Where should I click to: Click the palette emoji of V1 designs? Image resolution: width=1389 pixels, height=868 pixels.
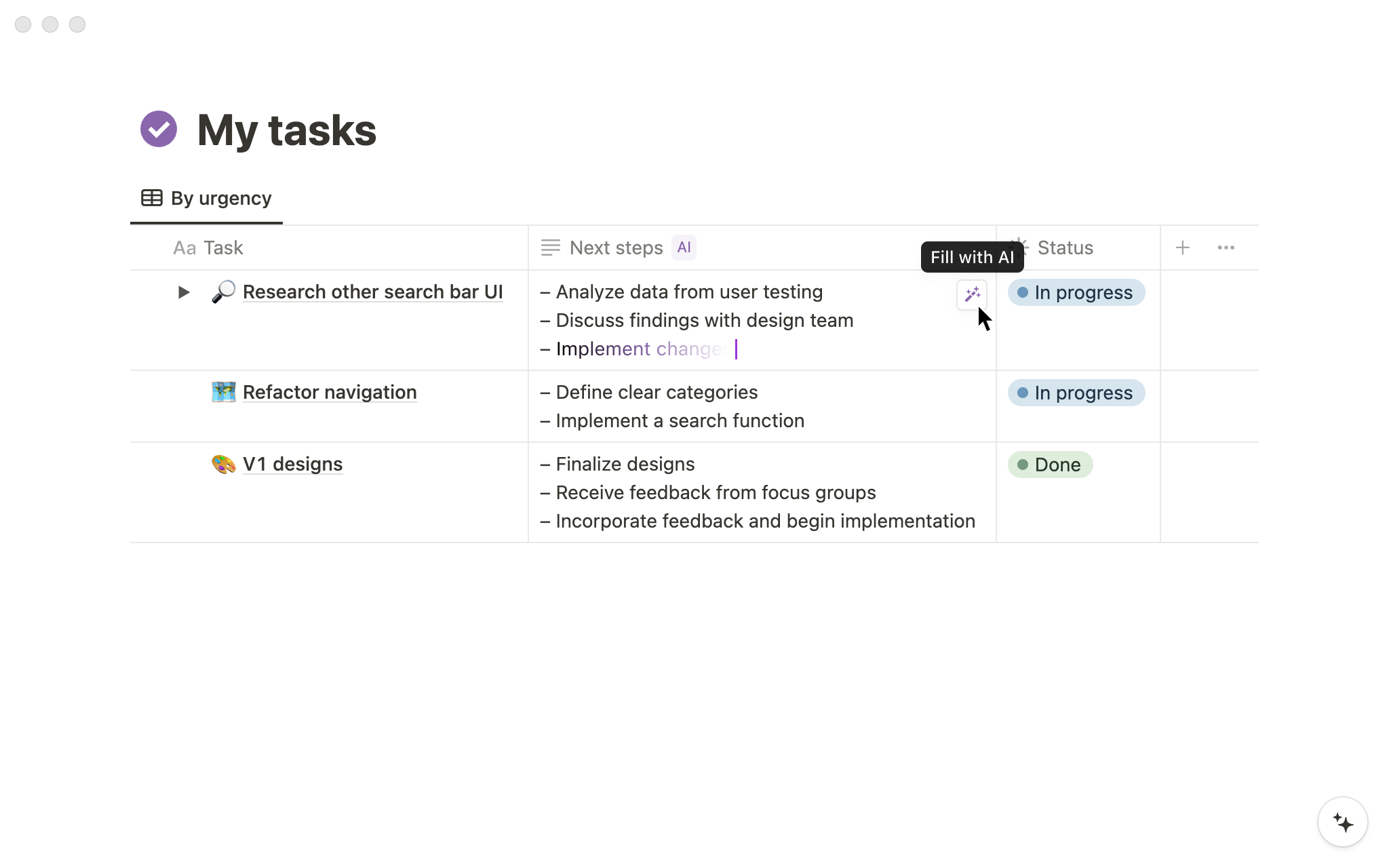click(223, 464)
